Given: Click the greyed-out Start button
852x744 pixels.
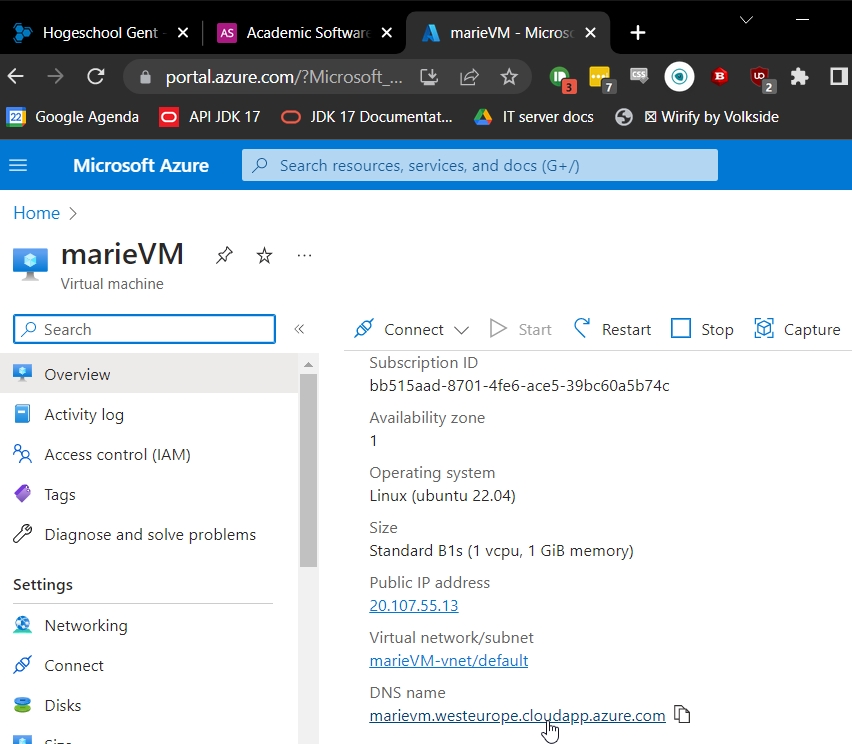Looking at the screenshot, I should click(x=520, y=329).
